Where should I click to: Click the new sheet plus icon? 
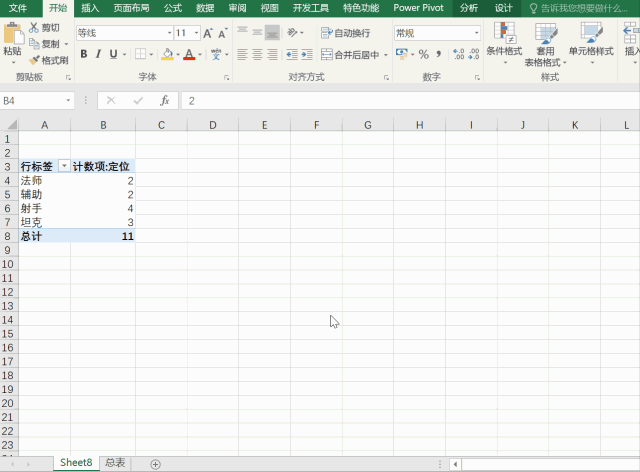155,464
